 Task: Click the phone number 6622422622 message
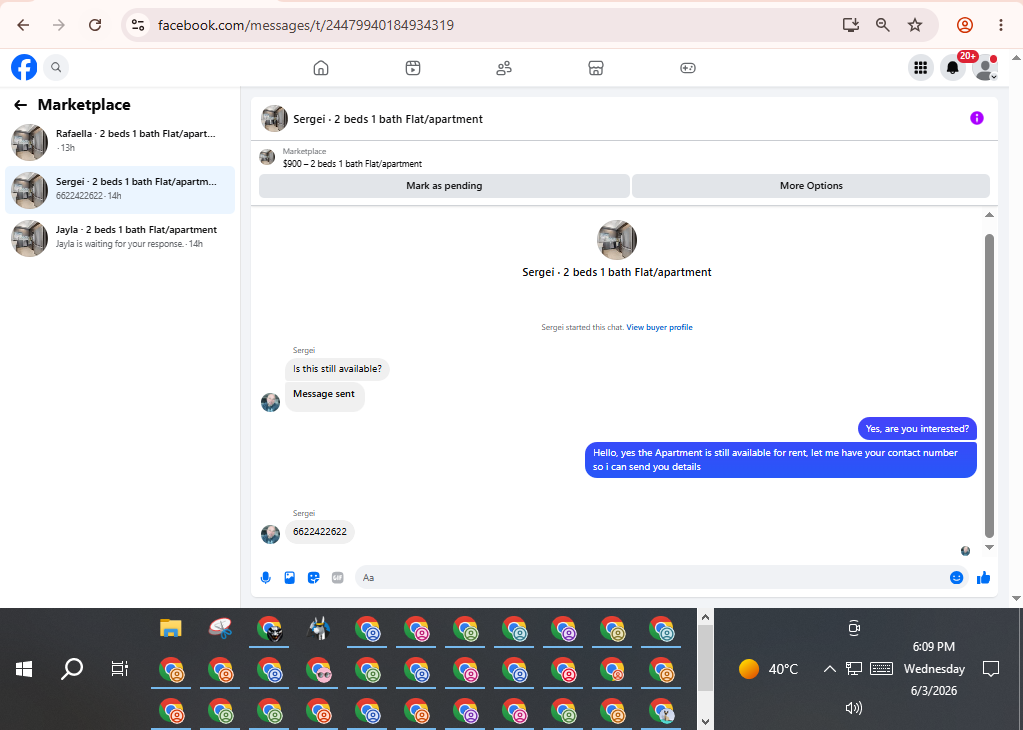pos(320,532)
